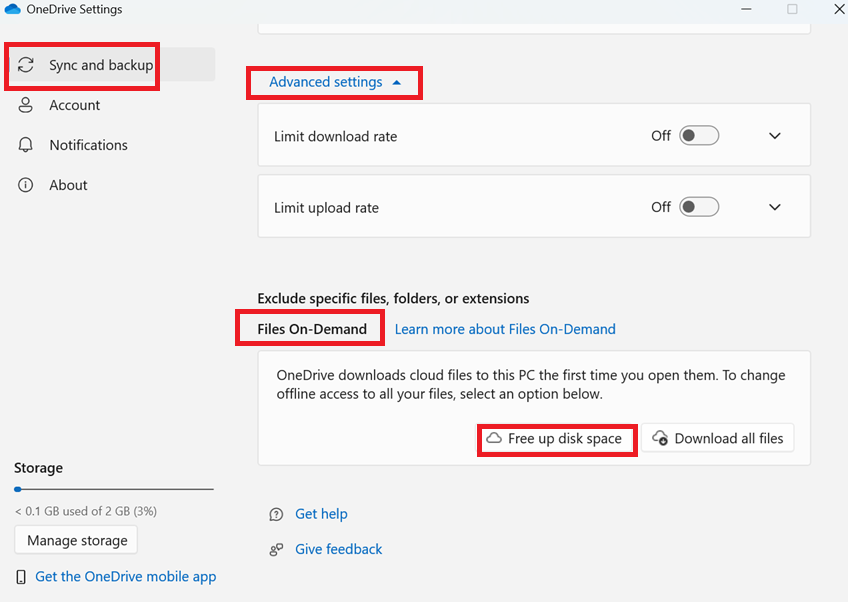Screen dimensions: 848x602
Task: Click the Account person icon
Action: click(25, 105)
